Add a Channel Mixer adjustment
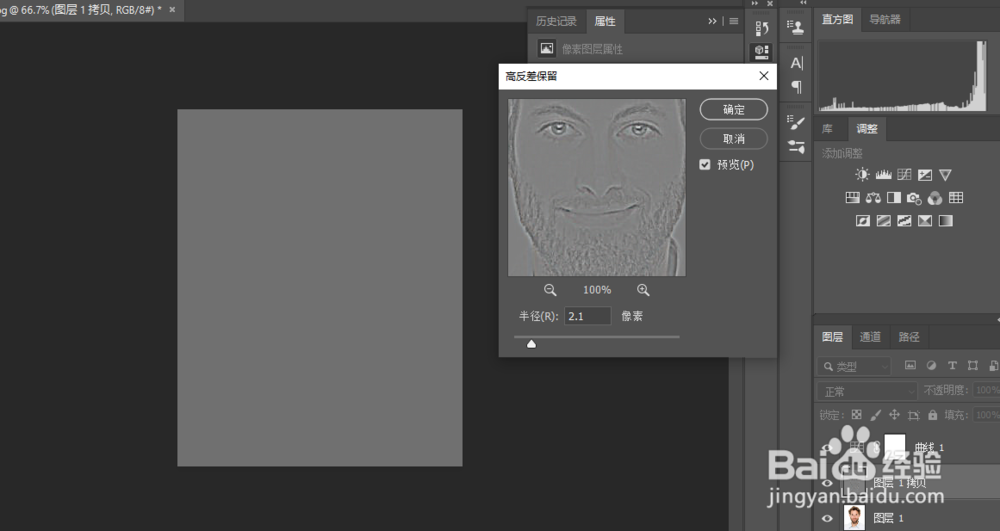 coord(935,198)
